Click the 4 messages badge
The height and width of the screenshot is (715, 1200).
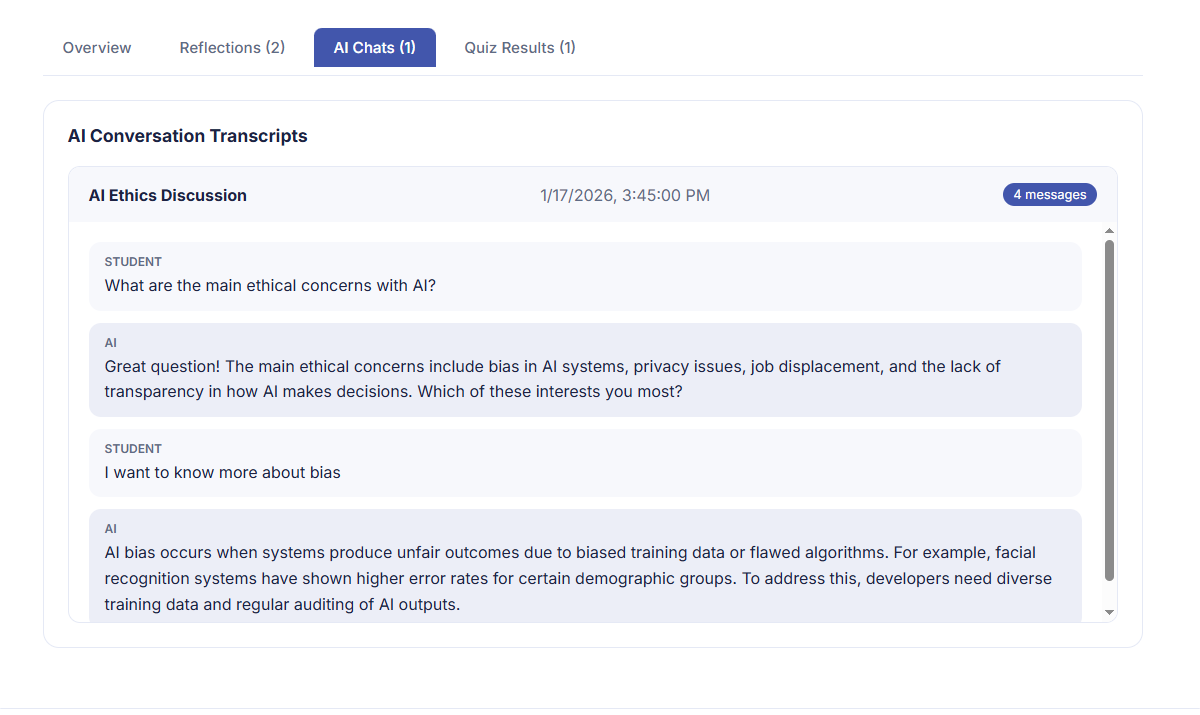click(1049, 195)
